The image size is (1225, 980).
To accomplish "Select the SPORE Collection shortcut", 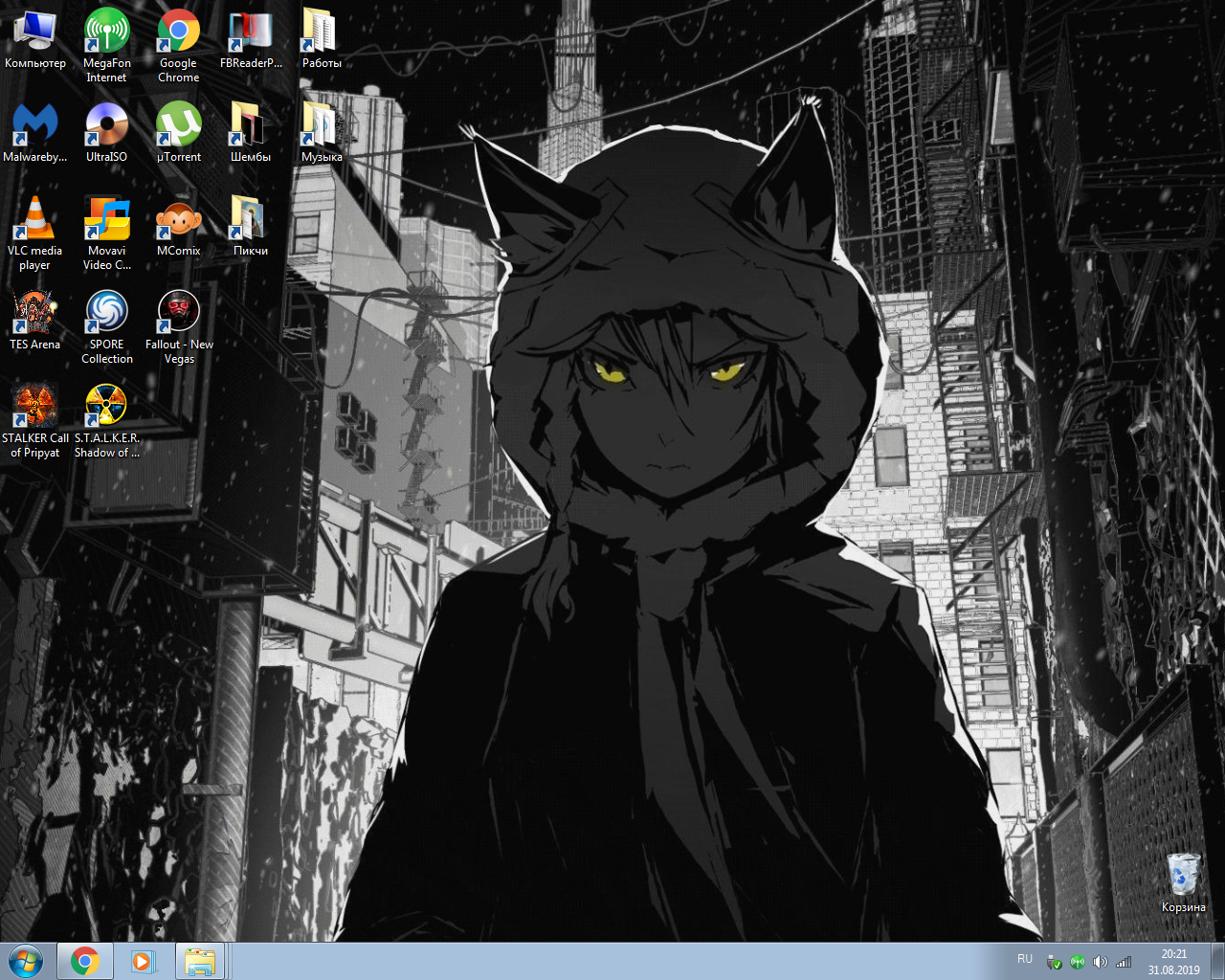I will (x=106, y=327).
